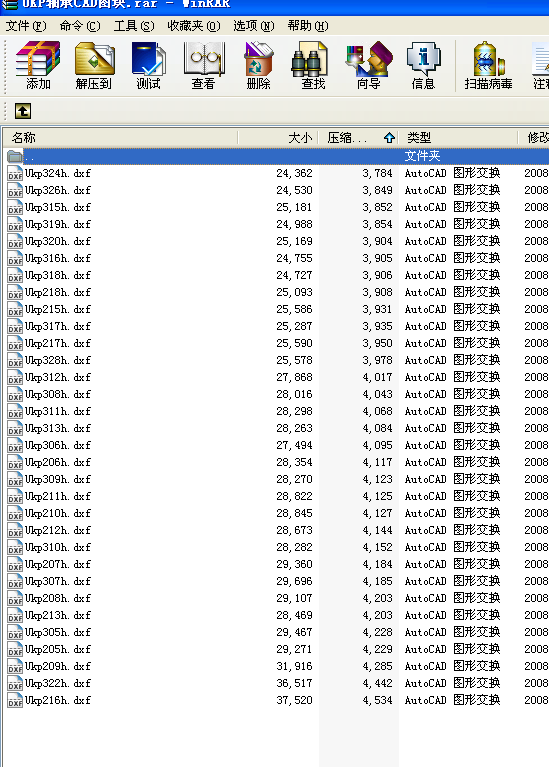Select file name Ukp207h.dxf
Viewport: 549px width, 767px height.
58,564
